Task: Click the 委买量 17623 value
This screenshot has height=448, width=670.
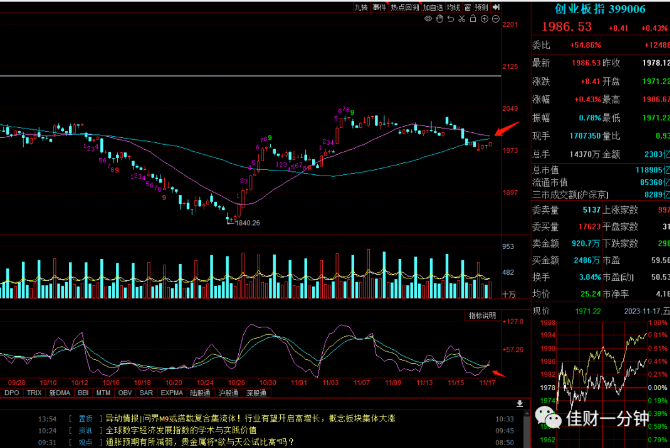Action: [589, 227]
